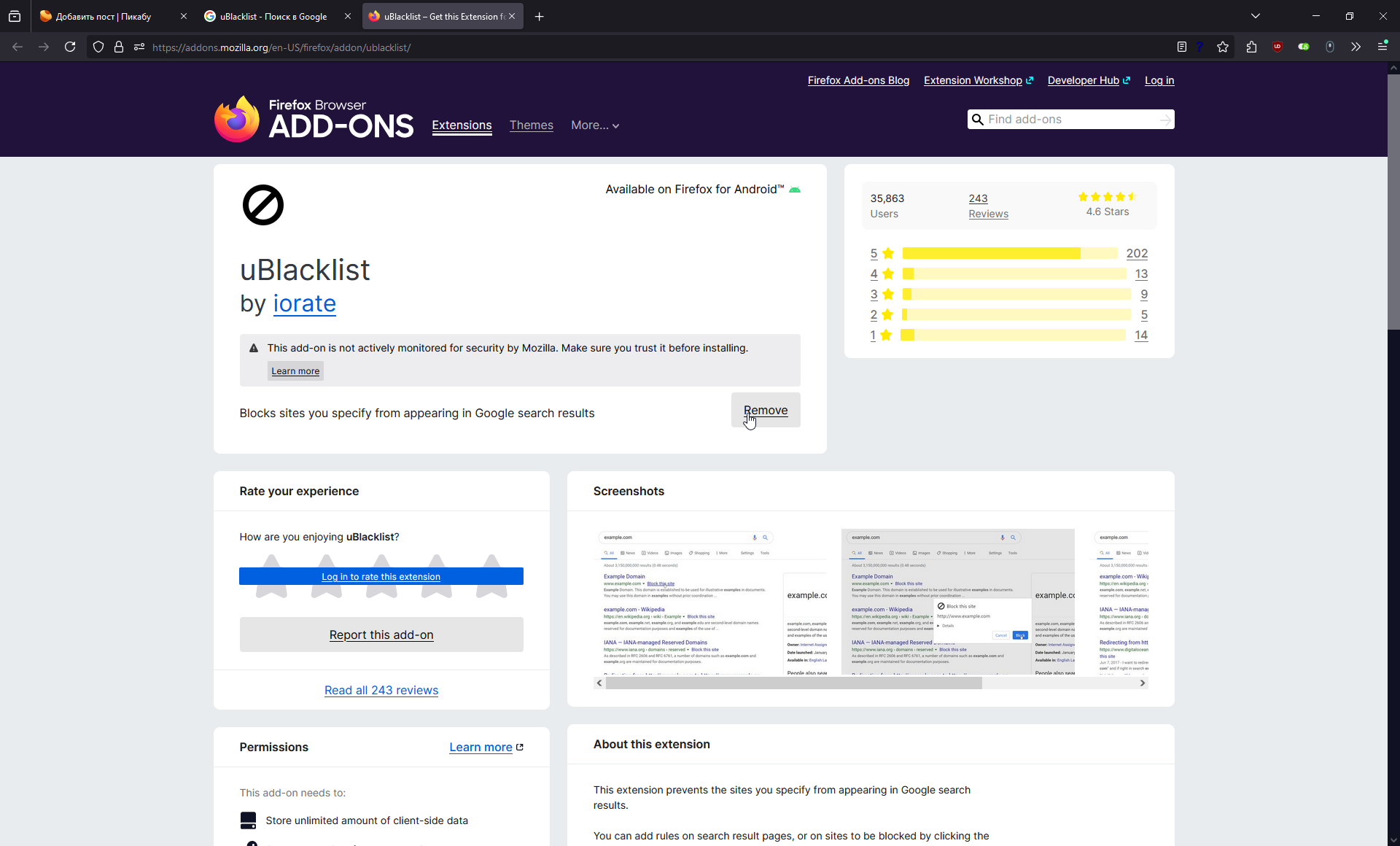
Task: Click the Firefox Add-ons logo
Action: tap(314, 119)
